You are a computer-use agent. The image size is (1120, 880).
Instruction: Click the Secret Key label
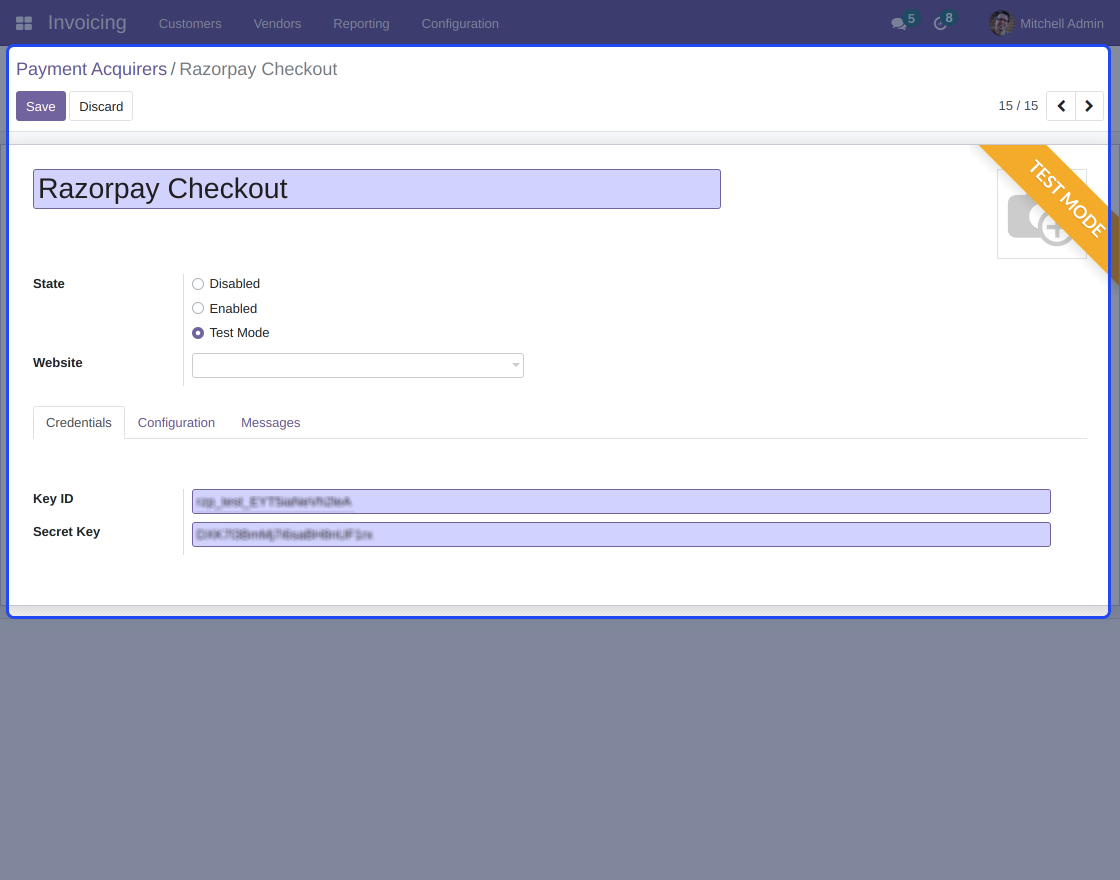pos(66,532)
